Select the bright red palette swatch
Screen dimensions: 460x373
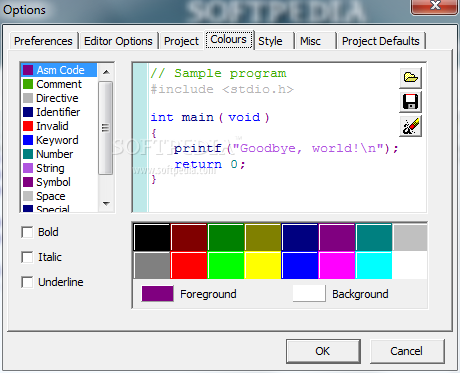pos(189,265)
